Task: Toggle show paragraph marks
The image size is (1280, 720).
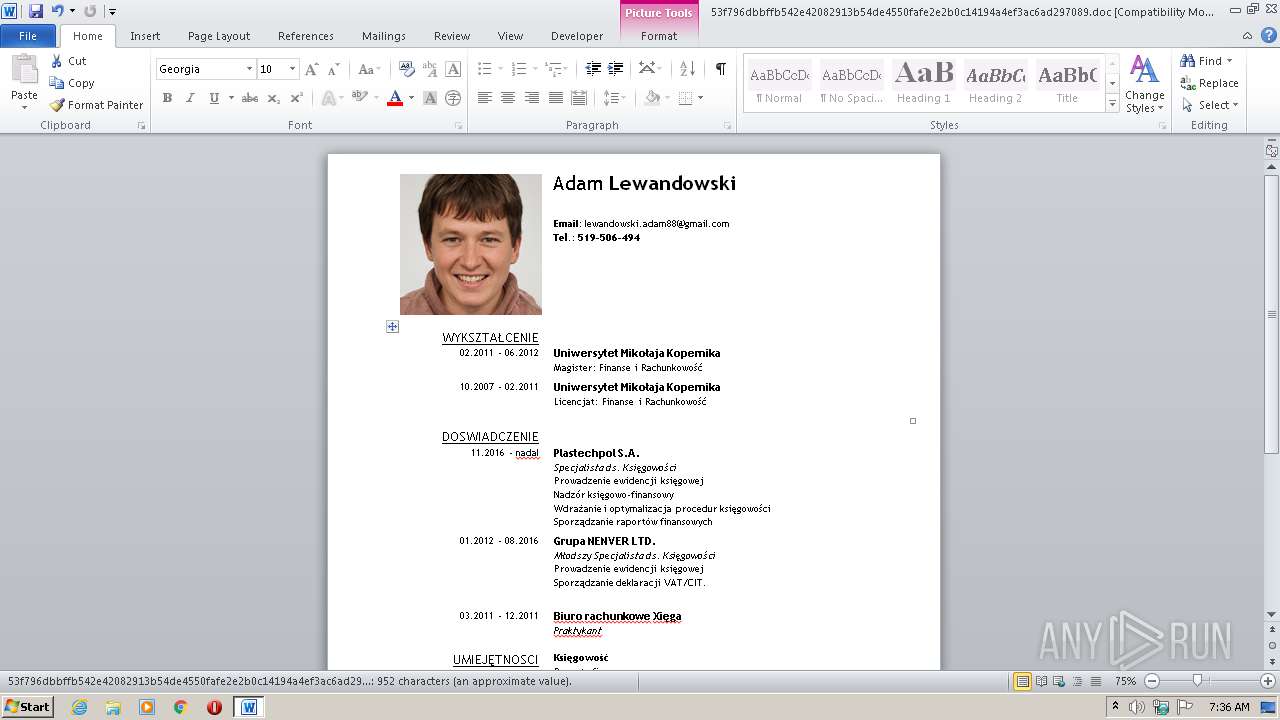Action: tap(720, 69)
